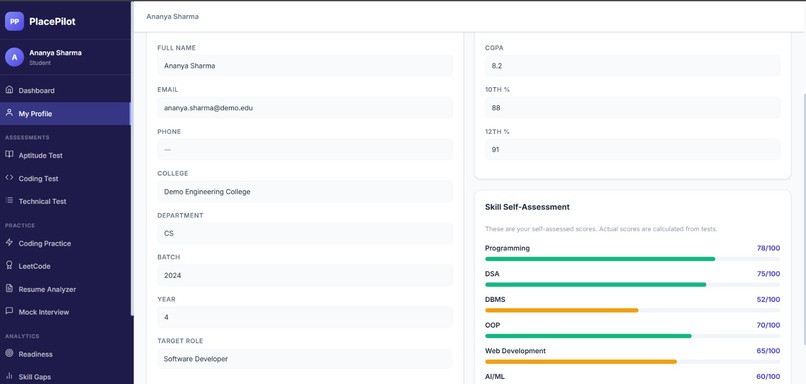Click the Target Role field

[x=305, y=359]
